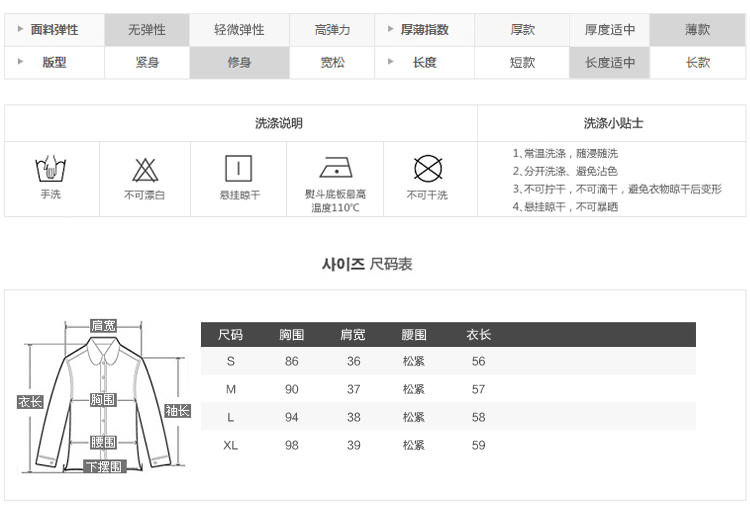Image resolution: width=750 pixels, height=506 pixels.
Task: Click the 袖长 label on shirt diagram
Action: 177,410
